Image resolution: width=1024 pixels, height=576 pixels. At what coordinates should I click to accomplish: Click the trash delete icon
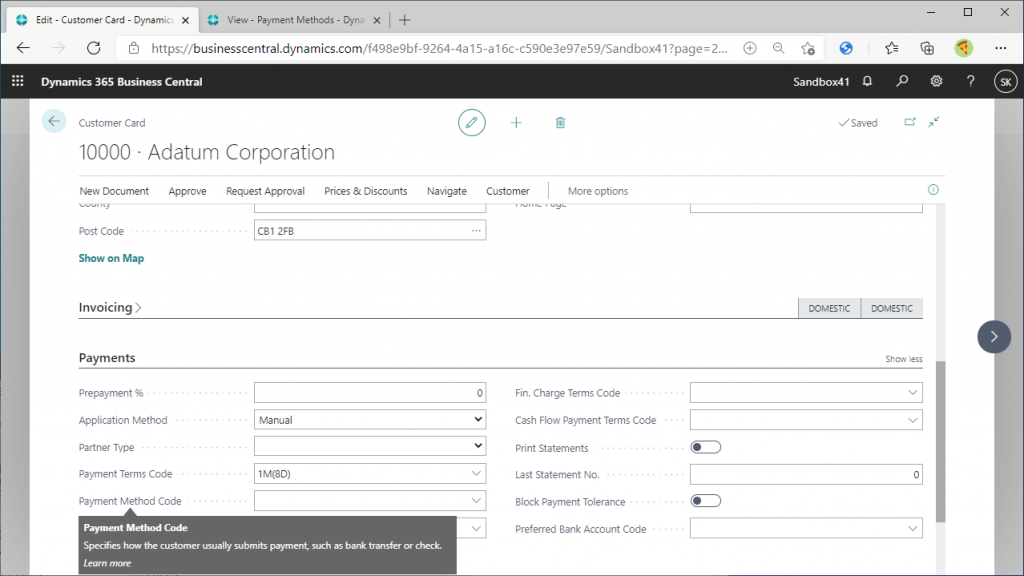tap(560, 122)
